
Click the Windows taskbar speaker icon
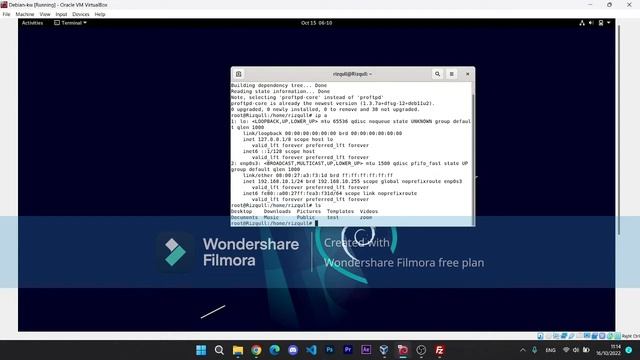point(576,350)
